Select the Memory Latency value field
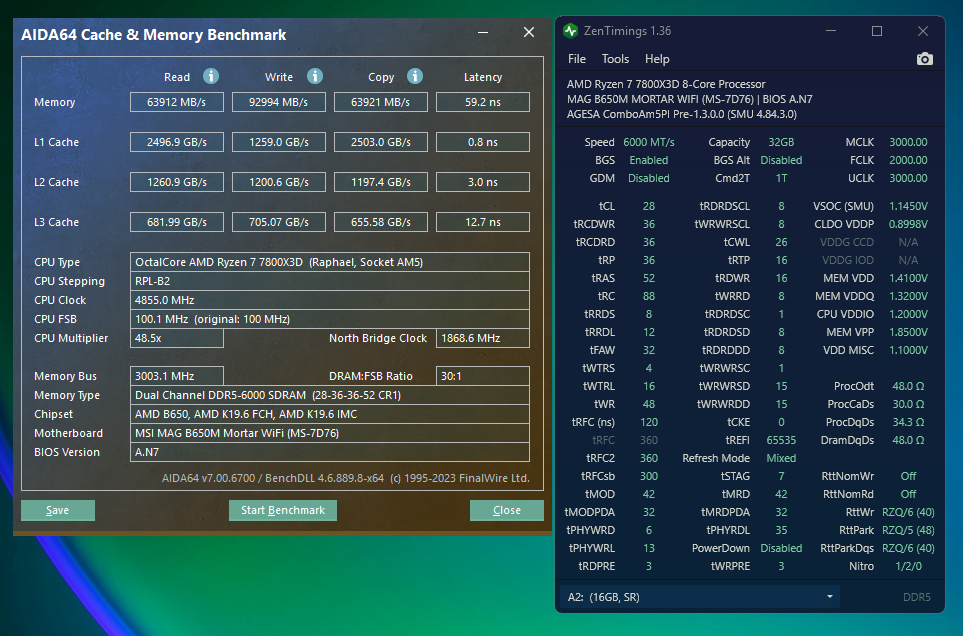Viewport: 963px width, 636px height. click(482, 102)
